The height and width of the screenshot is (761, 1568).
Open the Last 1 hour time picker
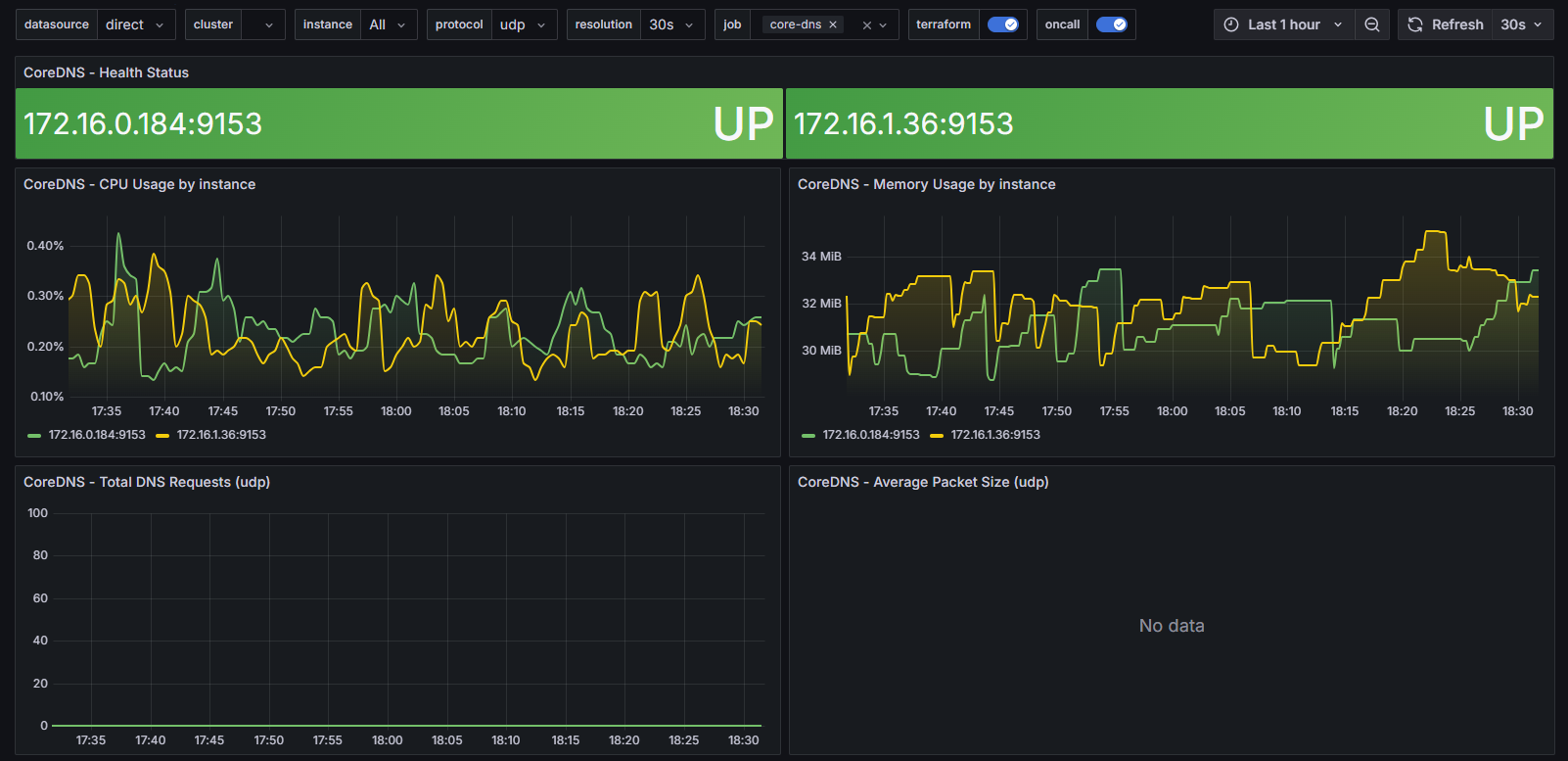pyautogui.click(x=1284, y=24)
